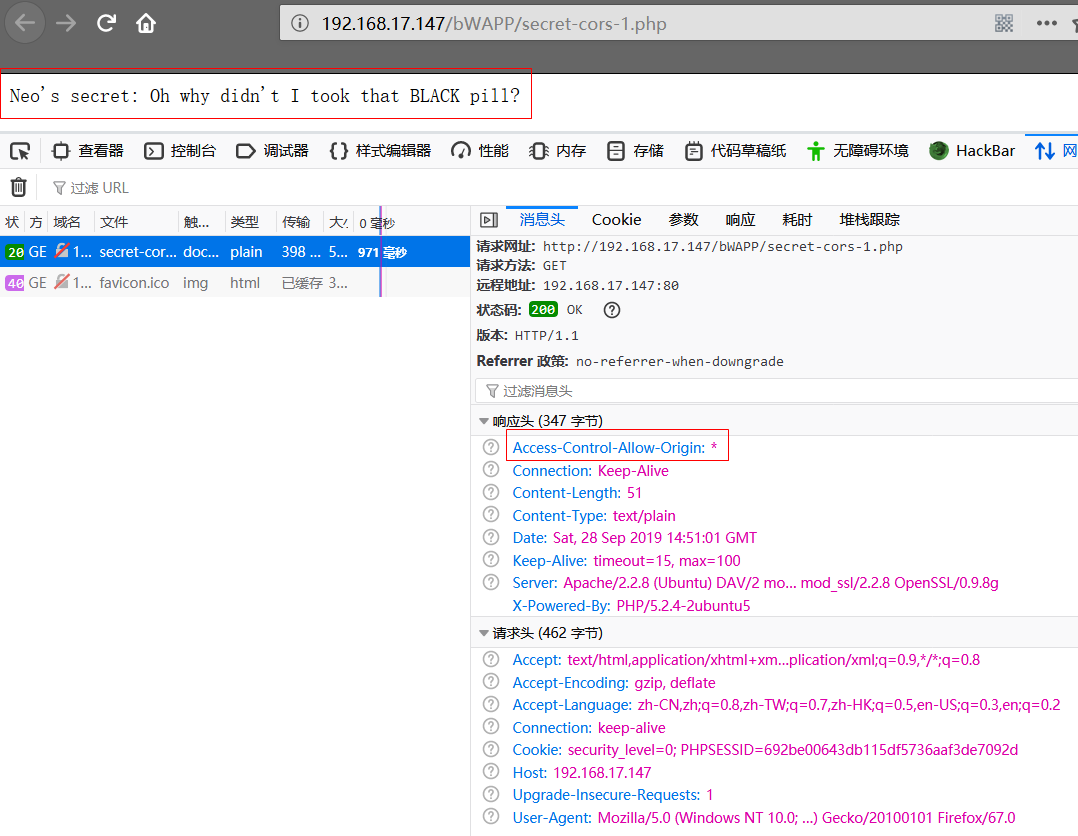Open the QR code icon in address bar
1078x836 pixels.
click(x=1004, y=23)
